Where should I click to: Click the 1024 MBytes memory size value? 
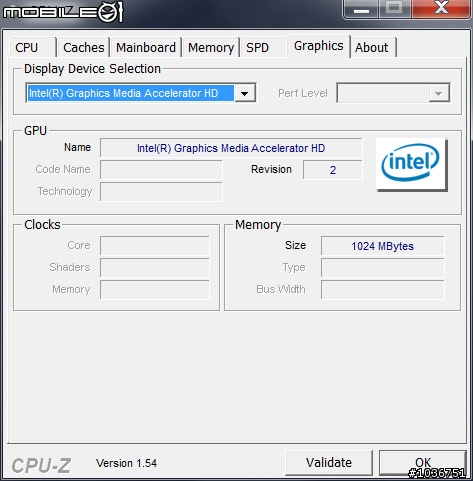(x=383, y=246)
